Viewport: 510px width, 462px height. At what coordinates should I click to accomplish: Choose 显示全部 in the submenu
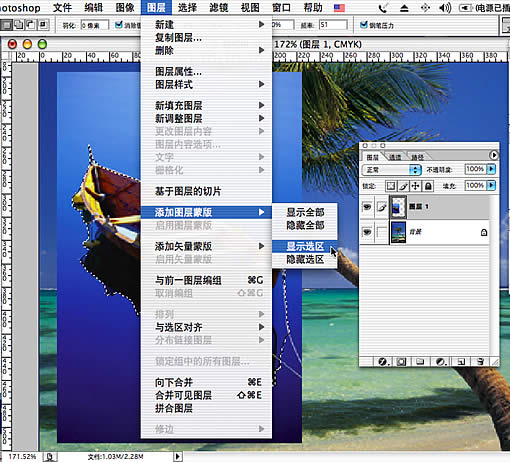coord(305,212)
